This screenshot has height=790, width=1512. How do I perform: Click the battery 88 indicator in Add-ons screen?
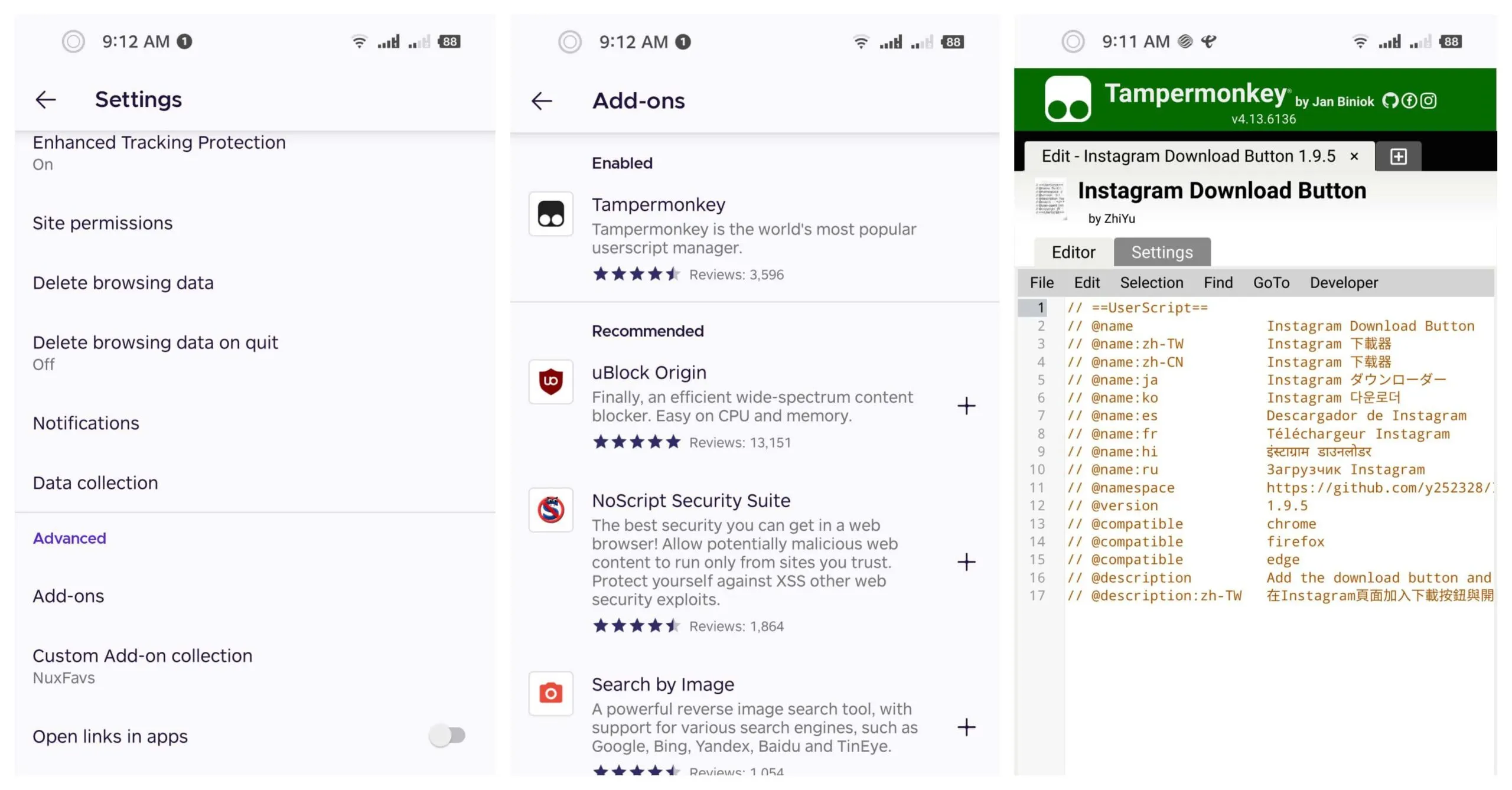pos(952,42)
